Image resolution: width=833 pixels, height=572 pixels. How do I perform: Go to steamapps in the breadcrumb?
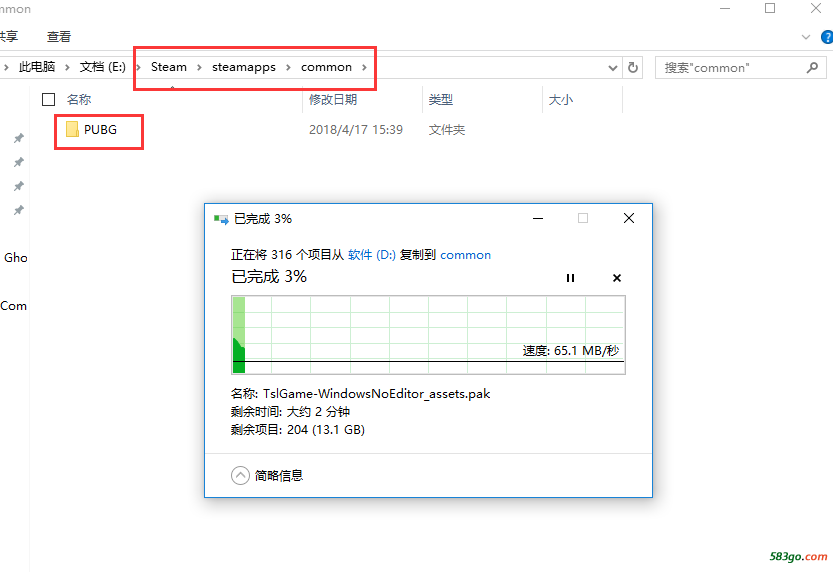244,67
